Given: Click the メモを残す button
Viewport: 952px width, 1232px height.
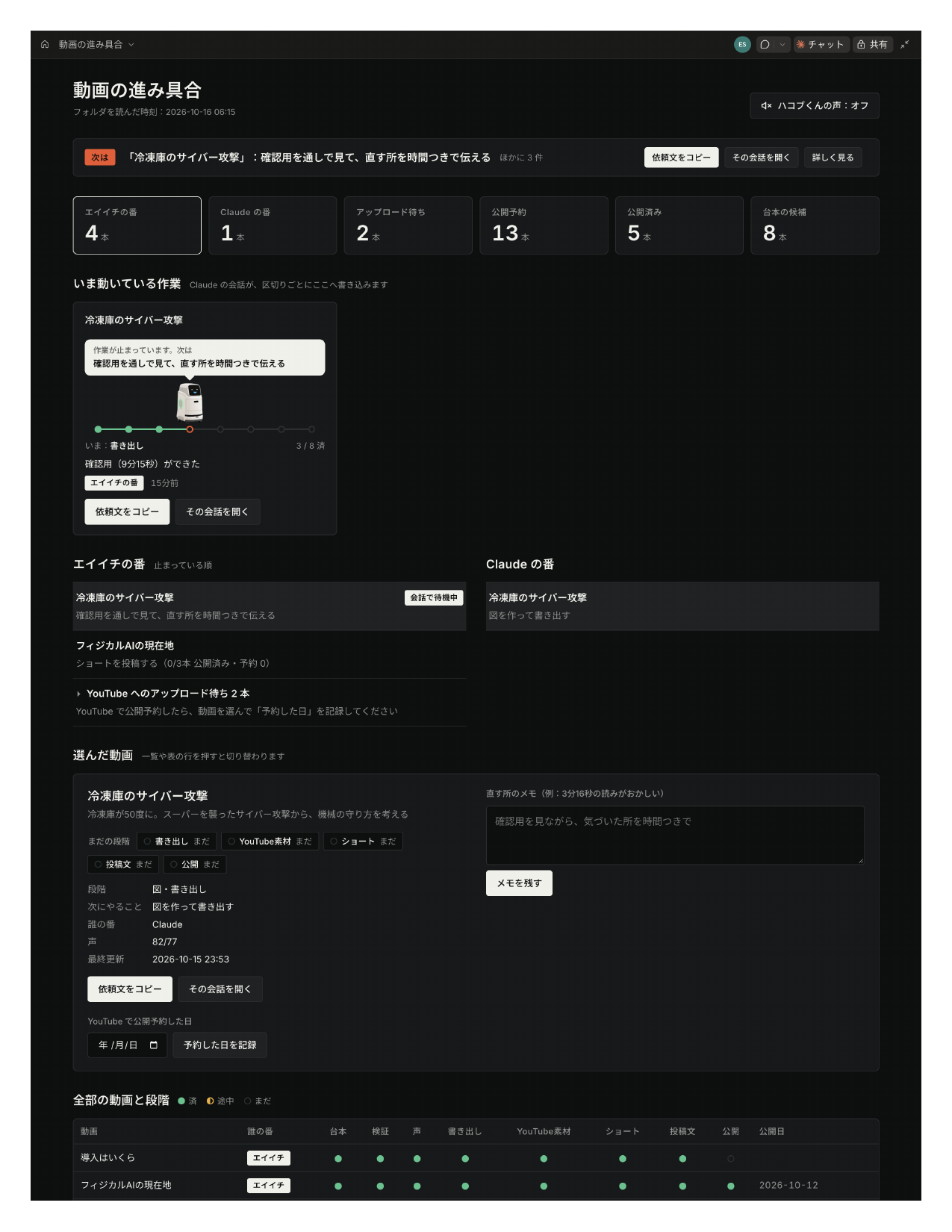Looking at the screenshot, I should click(x=519, y=883).
